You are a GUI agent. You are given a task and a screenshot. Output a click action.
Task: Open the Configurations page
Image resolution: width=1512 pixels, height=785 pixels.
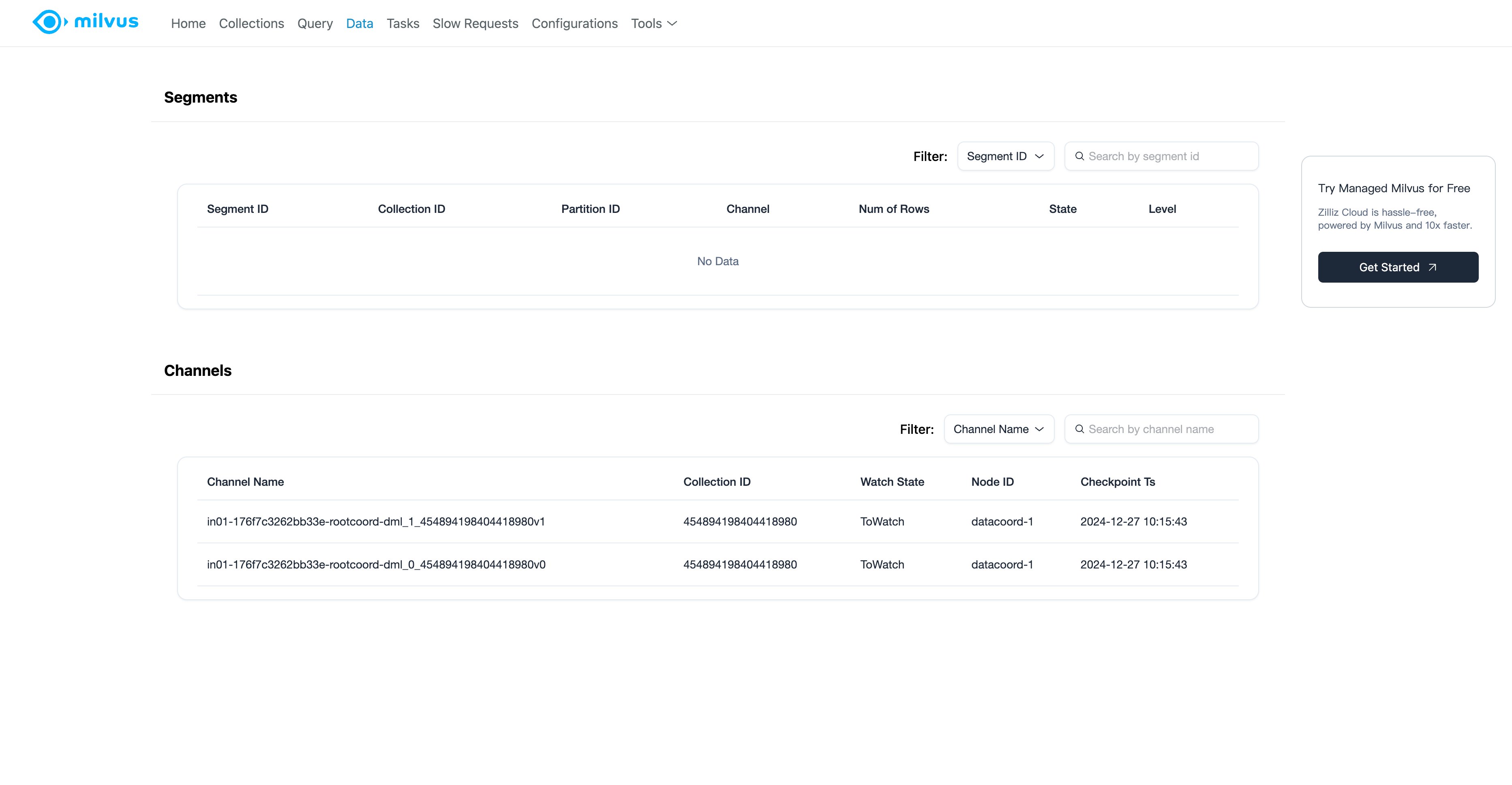pyautogui.click(x=574, y=24)
